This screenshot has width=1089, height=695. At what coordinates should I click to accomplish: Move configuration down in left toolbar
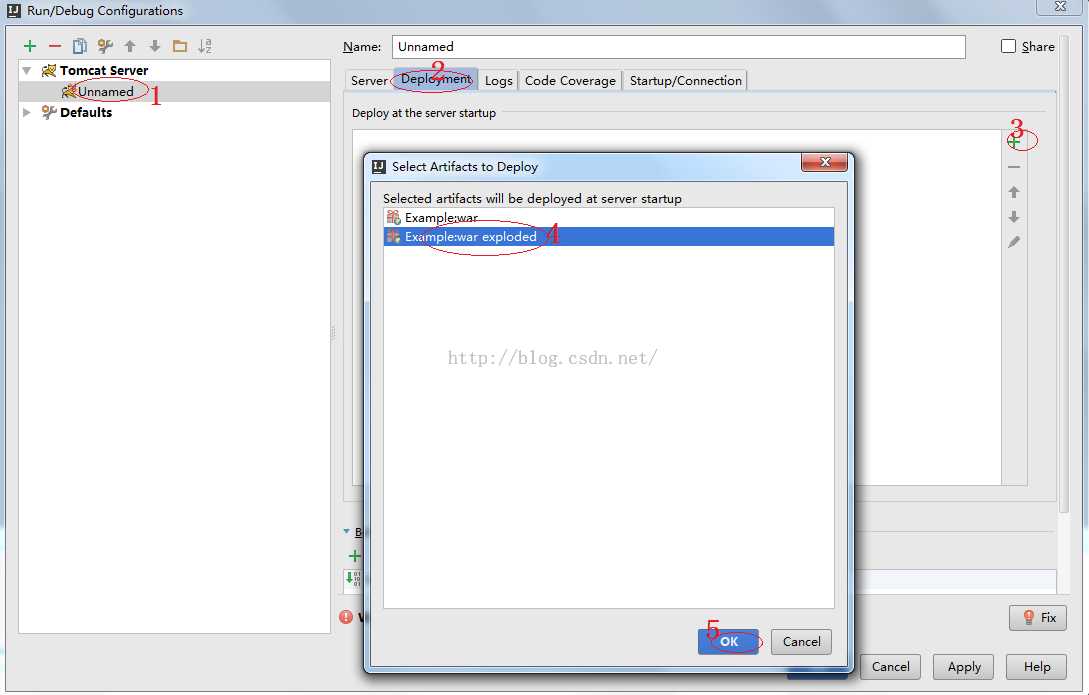pos(155,47)
